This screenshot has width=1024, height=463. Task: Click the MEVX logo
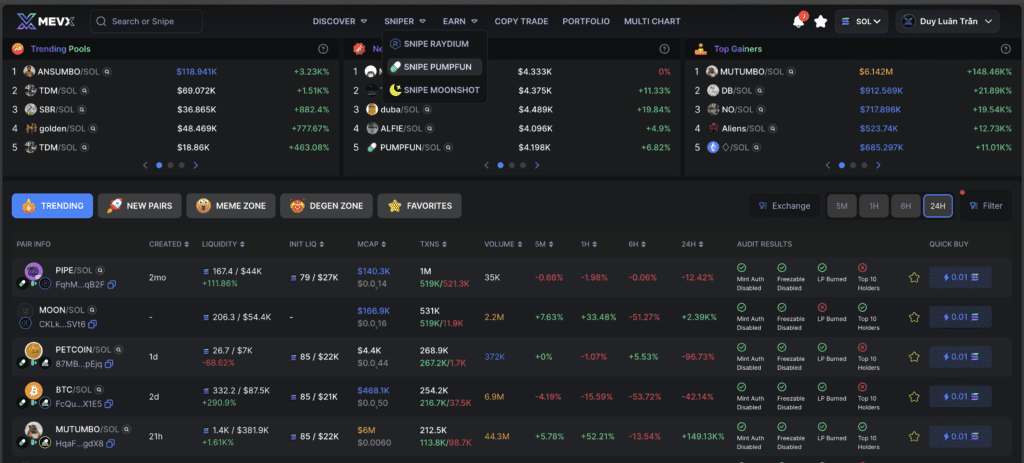45,21
